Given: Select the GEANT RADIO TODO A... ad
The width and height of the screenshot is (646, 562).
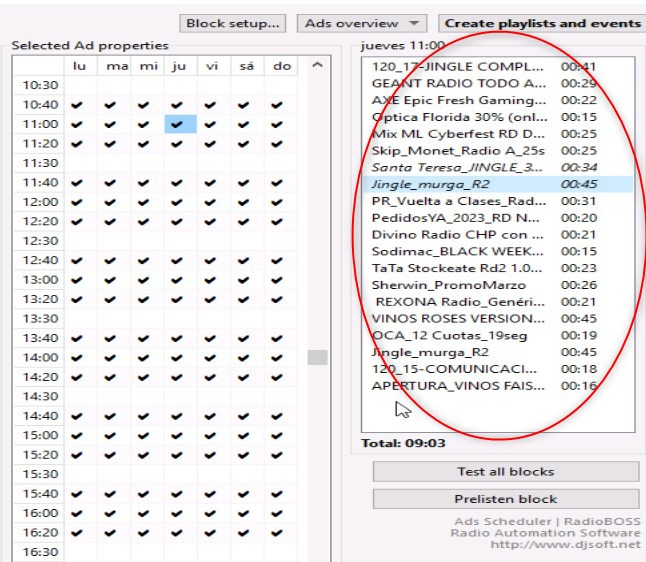Looking at the screenshot, I should 498,84.
